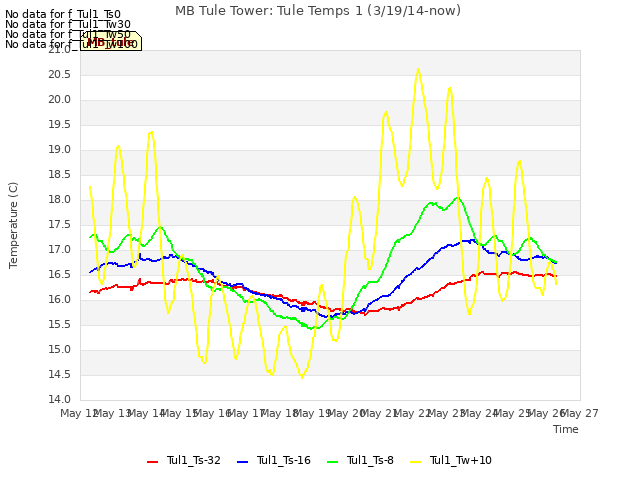Select the Tul1_Ts-16 legend label
The height and width of the screenshot is (480, 640).
284,460
